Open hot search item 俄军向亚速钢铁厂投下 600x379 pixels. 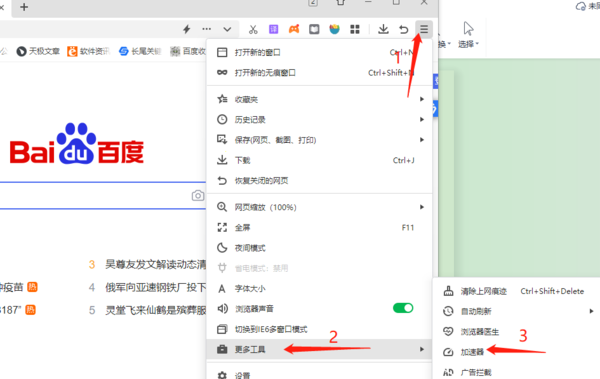(x=156, y=287)
